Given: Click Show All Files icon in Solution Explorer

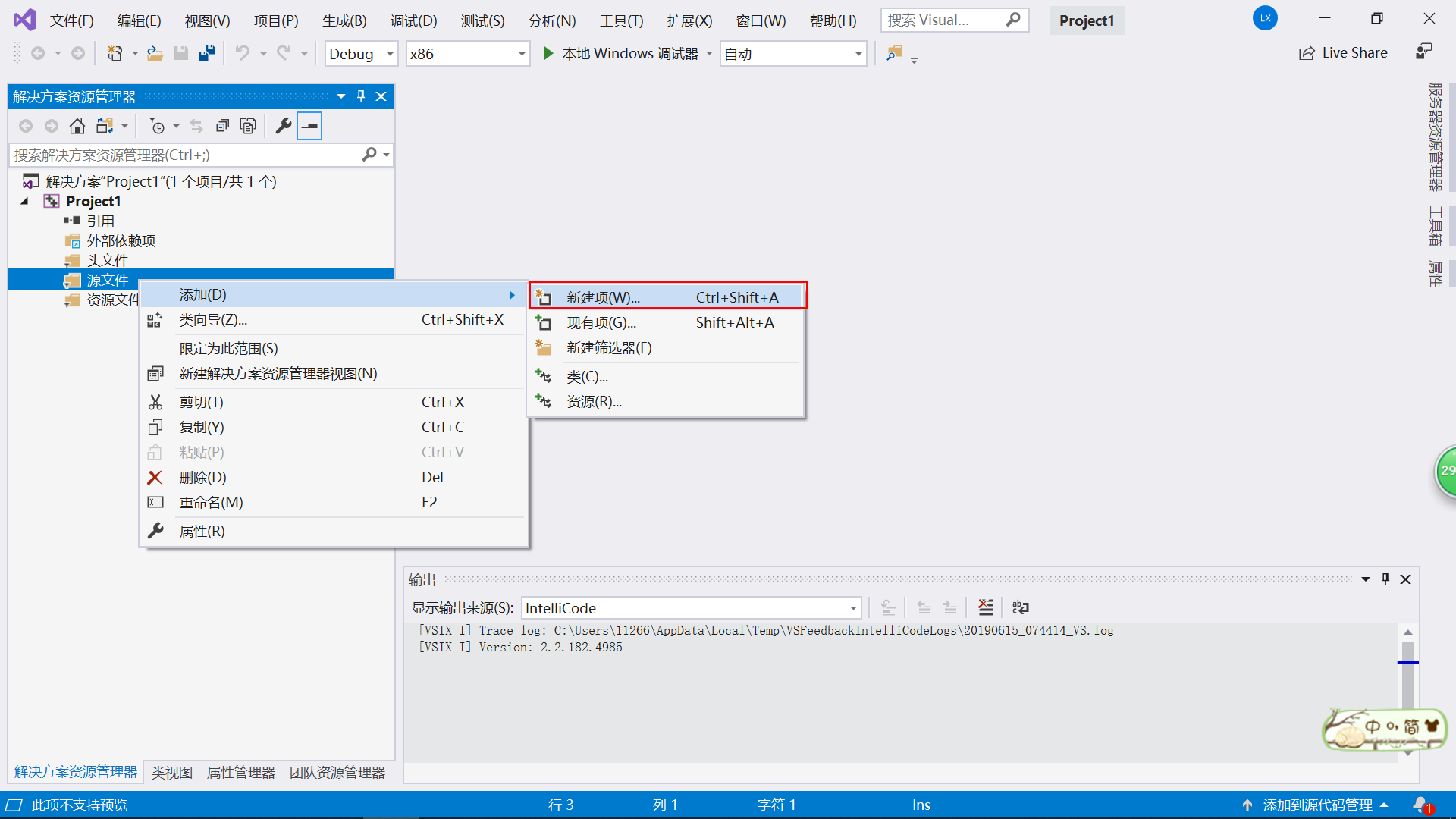Looking at the screenshot, I should pyautogui.click(x=248, y=126).
